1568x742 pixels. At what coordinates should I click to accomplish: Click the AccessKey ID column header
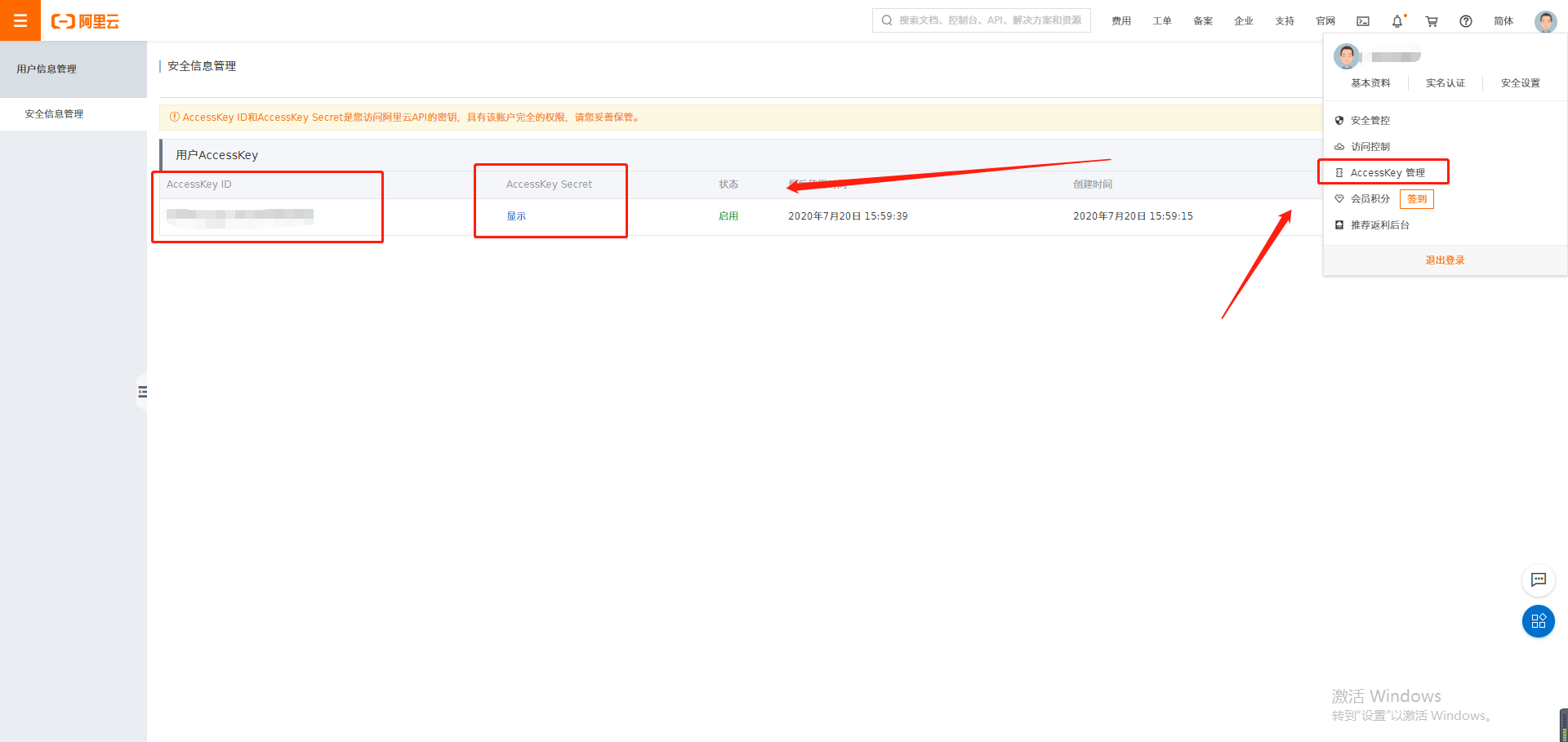(x=199, y=184)
